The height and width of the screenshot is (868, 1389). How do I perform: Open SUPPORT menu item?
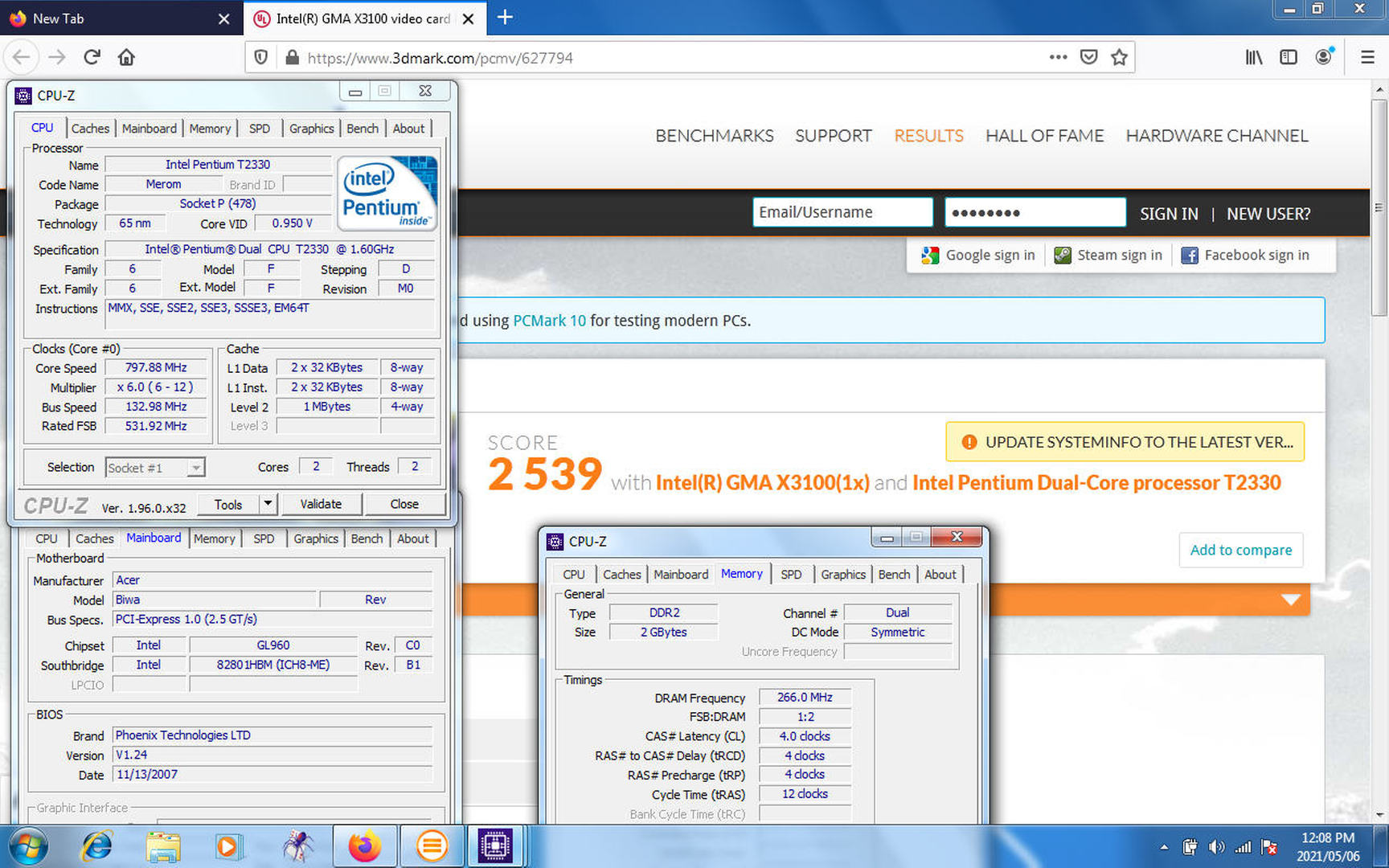(x=834, y=136)
